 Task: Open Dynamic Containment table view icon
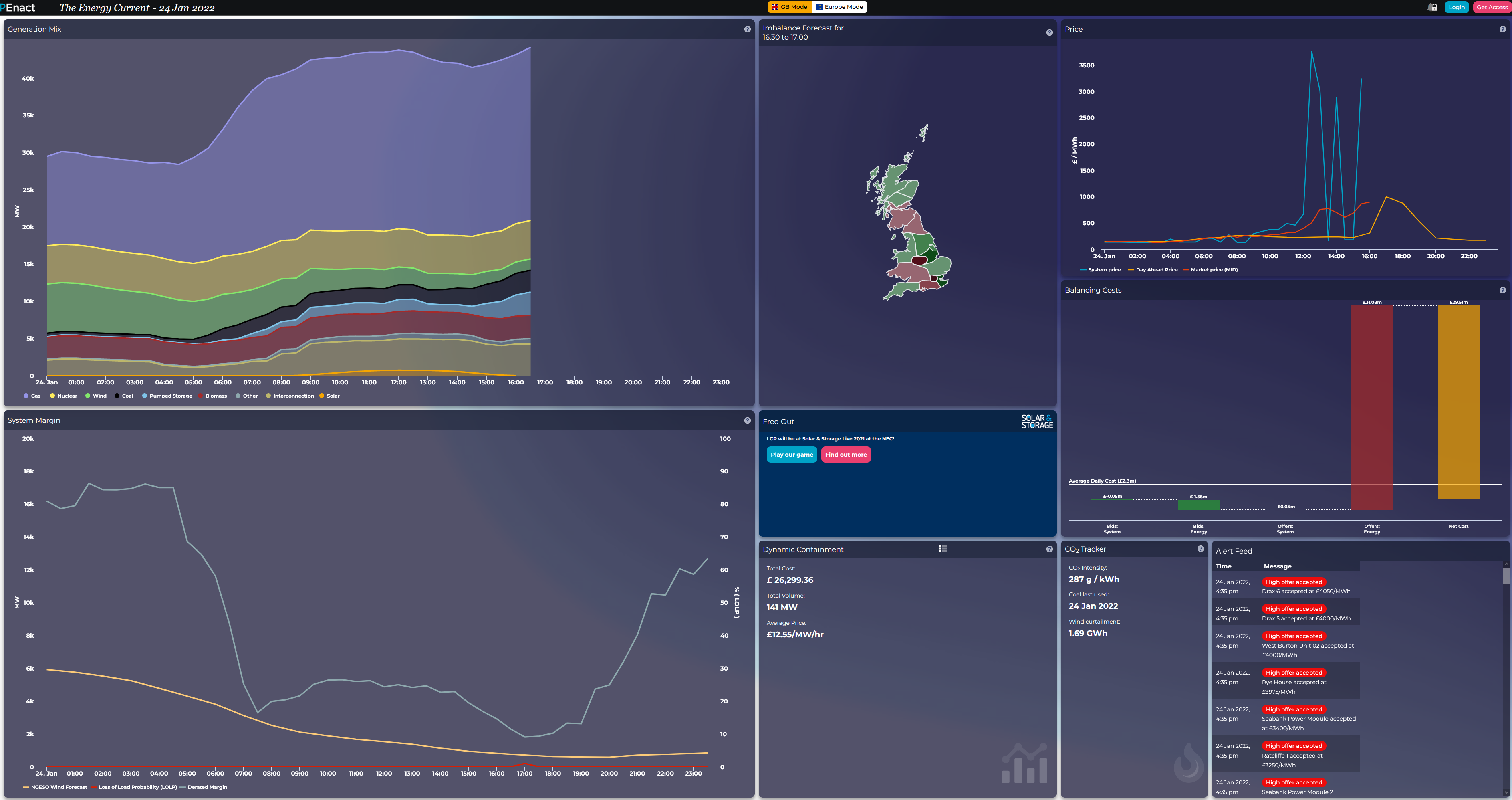943,549
